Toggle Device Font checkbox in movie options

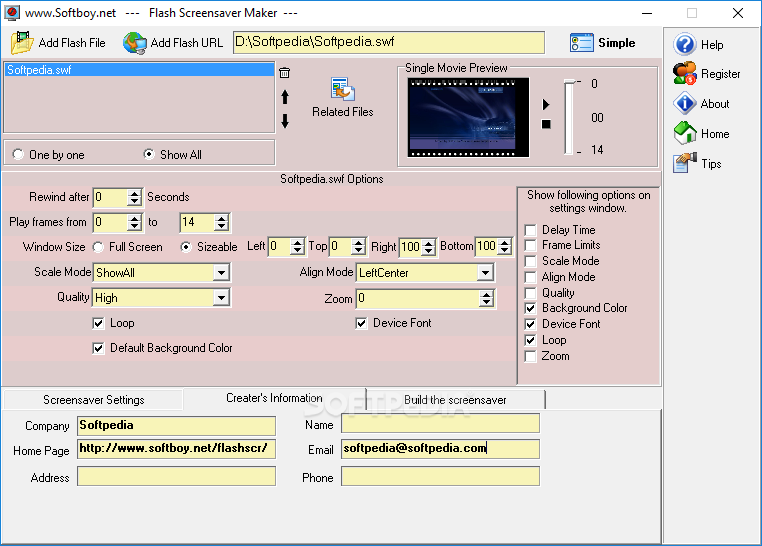coord(361,323)
